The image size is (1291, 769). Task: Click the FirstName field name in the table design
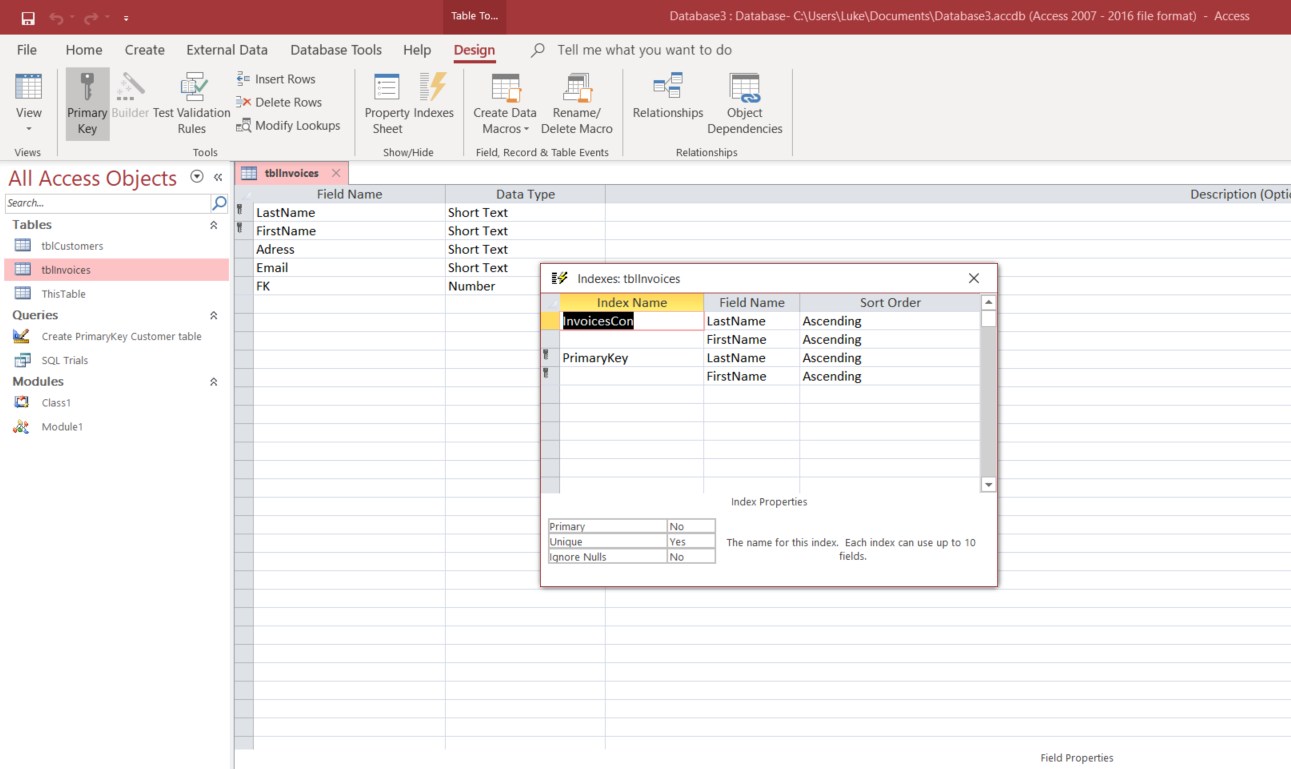[x=349, y=231]
